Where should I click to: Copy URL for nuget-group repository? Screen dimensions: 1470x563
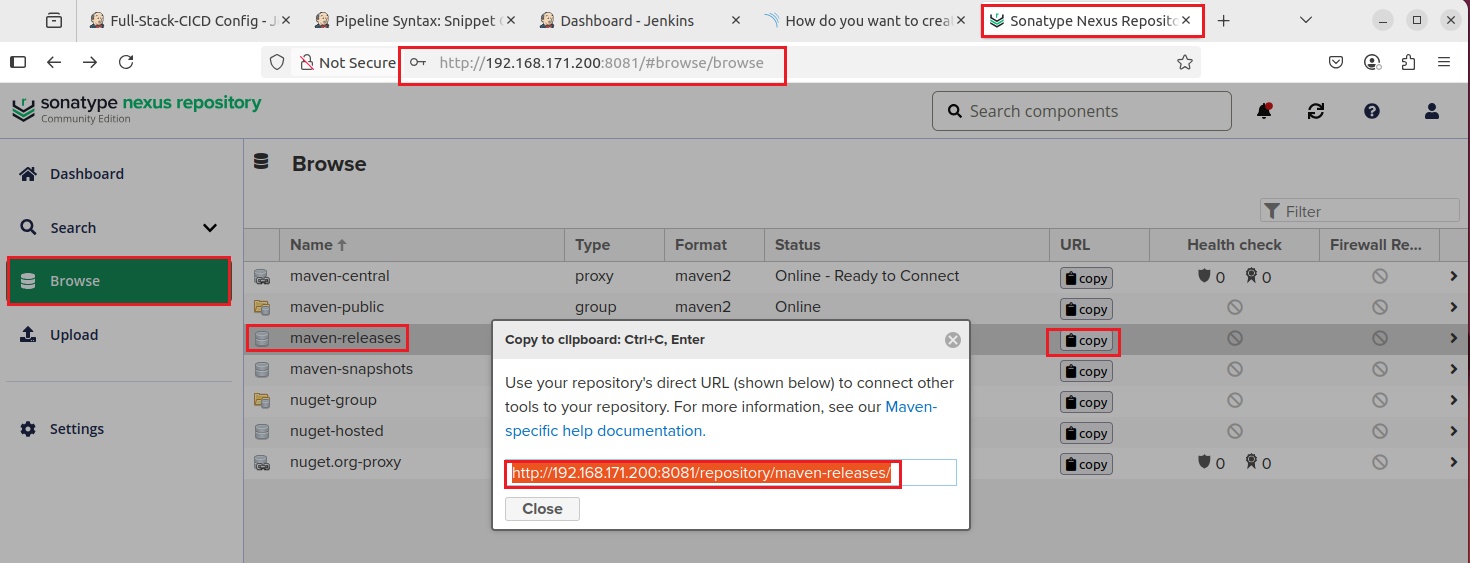coord(1085,402)
